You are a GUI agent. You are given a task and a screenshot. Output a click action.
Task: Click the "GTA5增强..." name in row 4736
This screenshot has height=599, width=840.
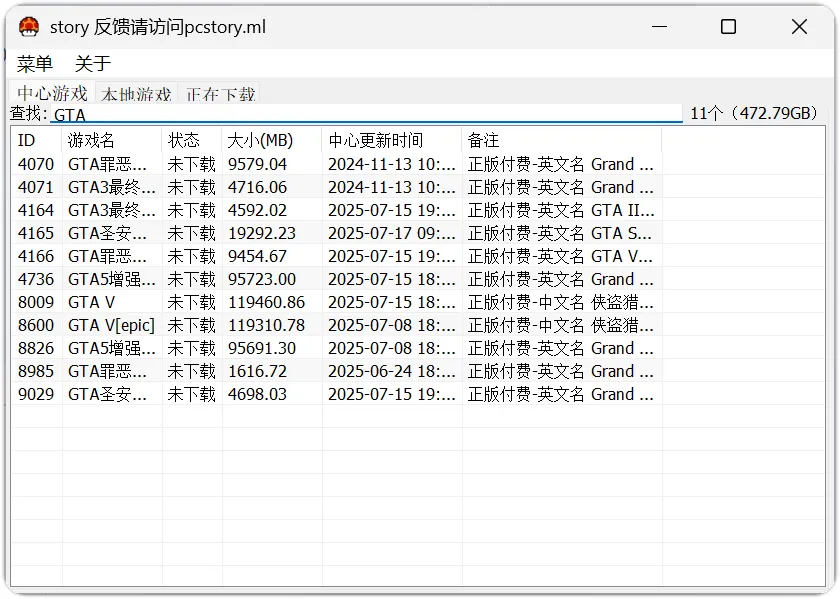[112, 279]
